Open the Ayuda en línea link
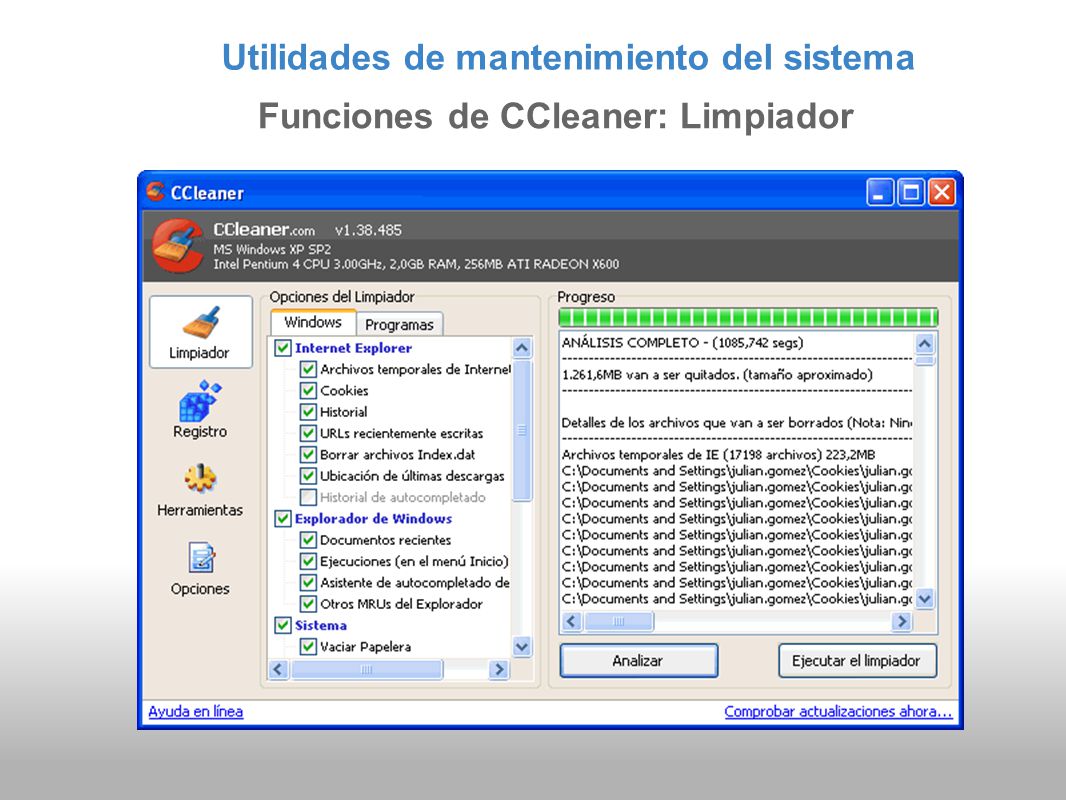1066x800 pixels. (x=196, y=712)
